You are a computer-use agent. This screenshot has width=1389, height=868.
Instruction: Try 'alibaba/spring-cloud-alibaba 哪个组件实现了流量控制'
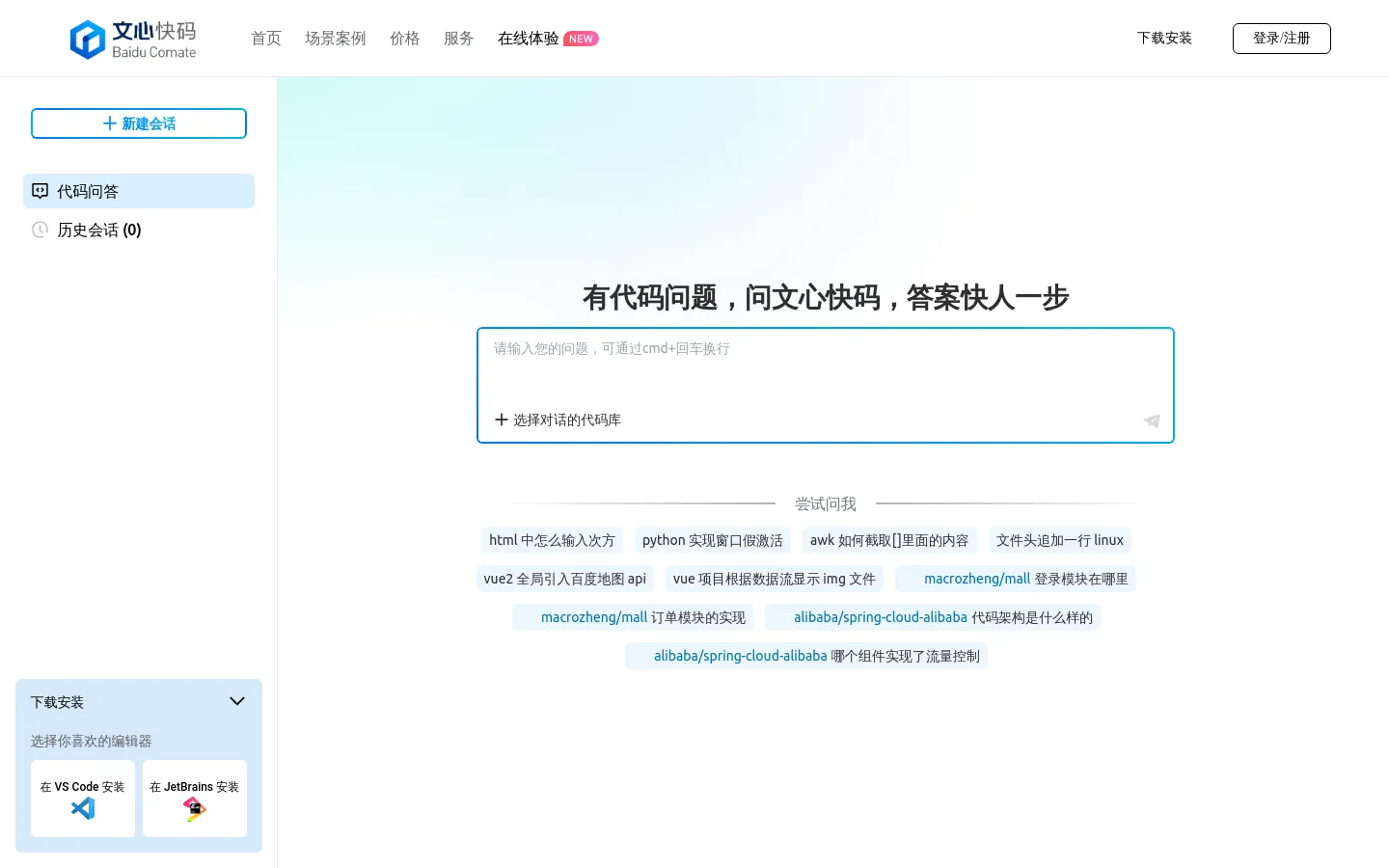806,656
